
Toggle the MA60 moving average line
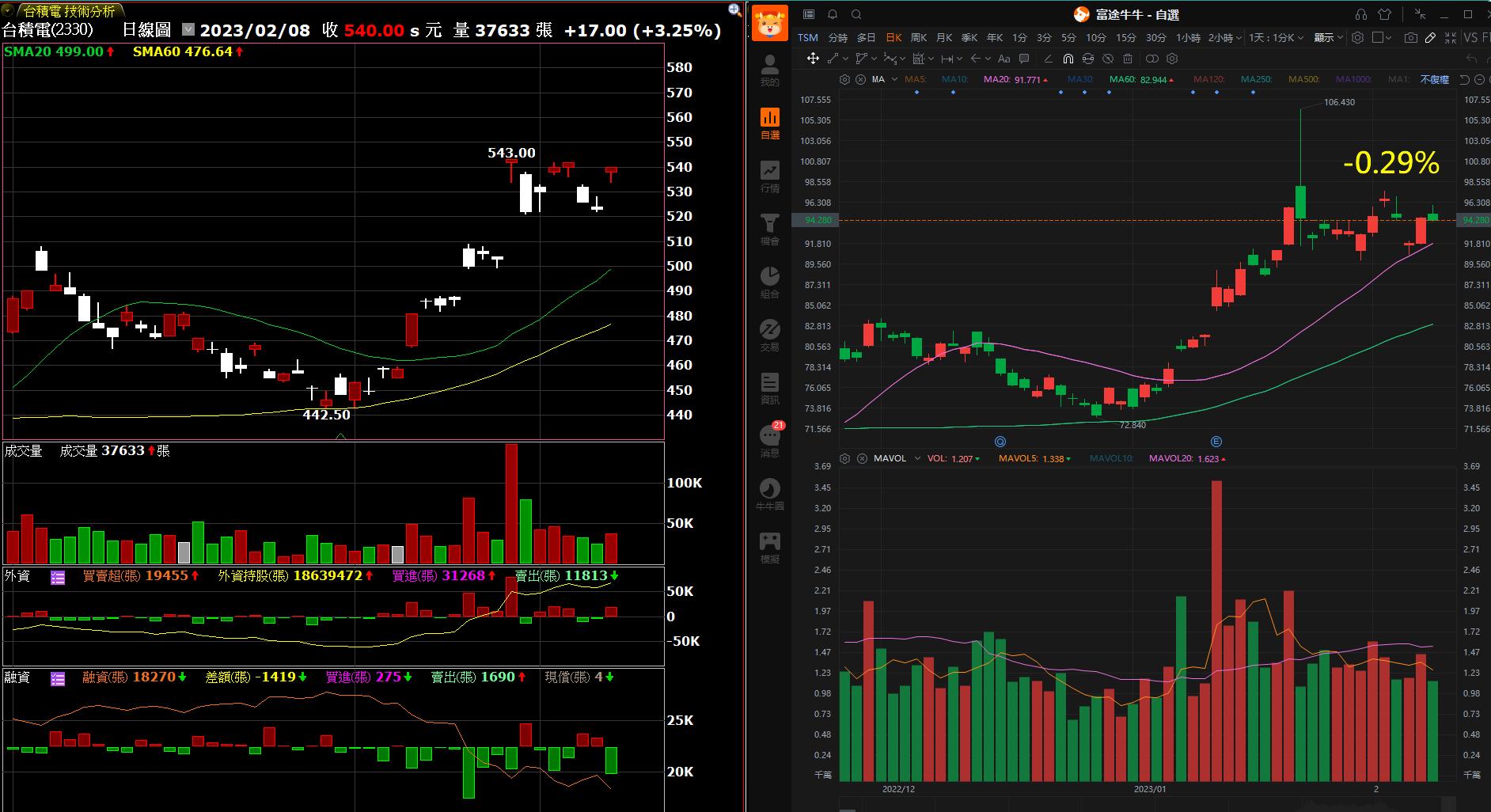coord(1142,79)
